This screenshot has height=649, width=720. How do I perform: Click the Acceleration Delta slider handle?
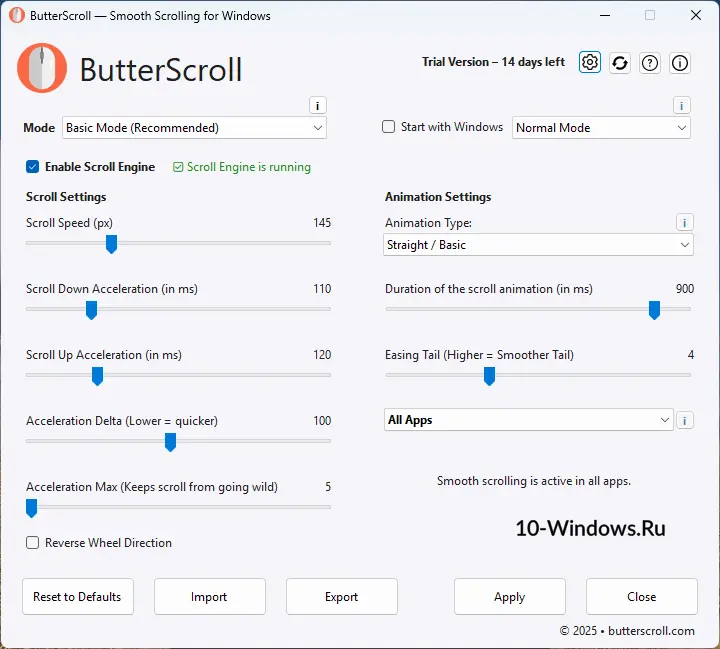tap(170, 442)
